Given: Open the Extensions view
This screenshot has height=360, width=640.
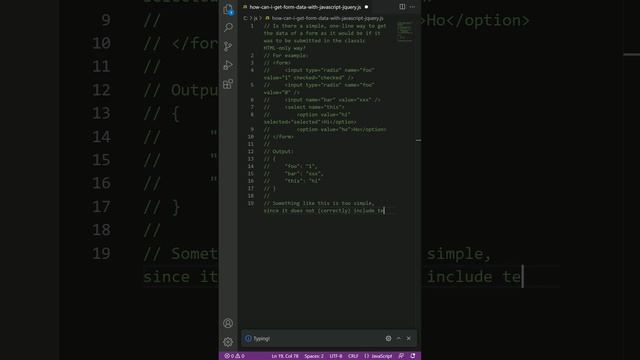Looking at the screenshot, I should [228, 84].
